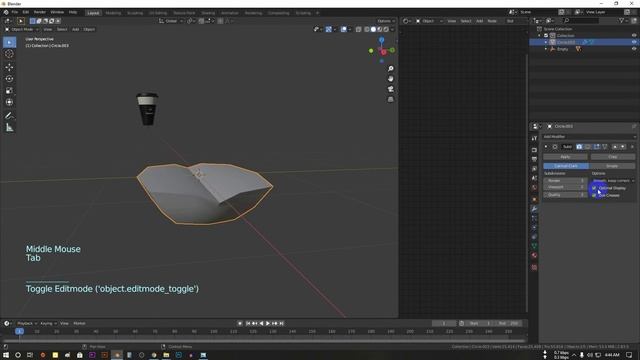Open the File menu
The height and width of the screenshot is (360, 640).
point(15,12)
